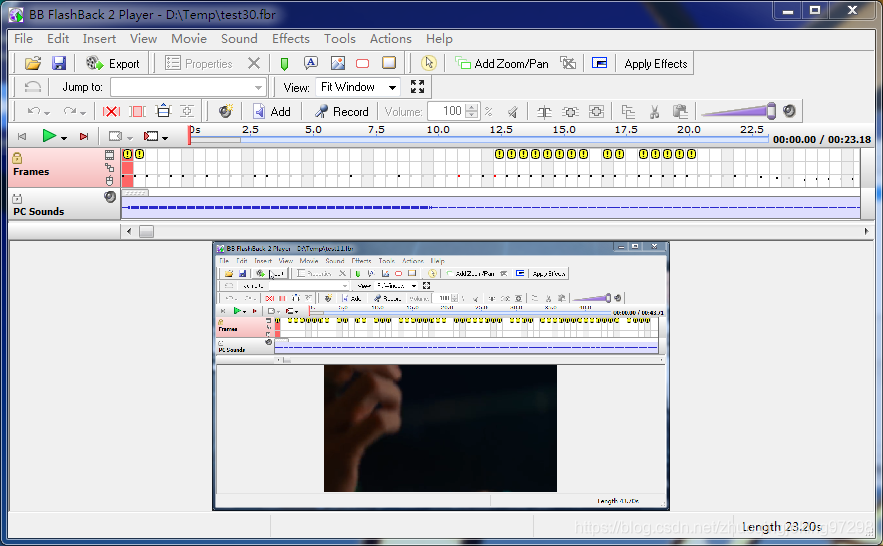This screenshot has height=546, width=883.
Task: Click the delete X icon next to Properties
Action: click(254, 63)
